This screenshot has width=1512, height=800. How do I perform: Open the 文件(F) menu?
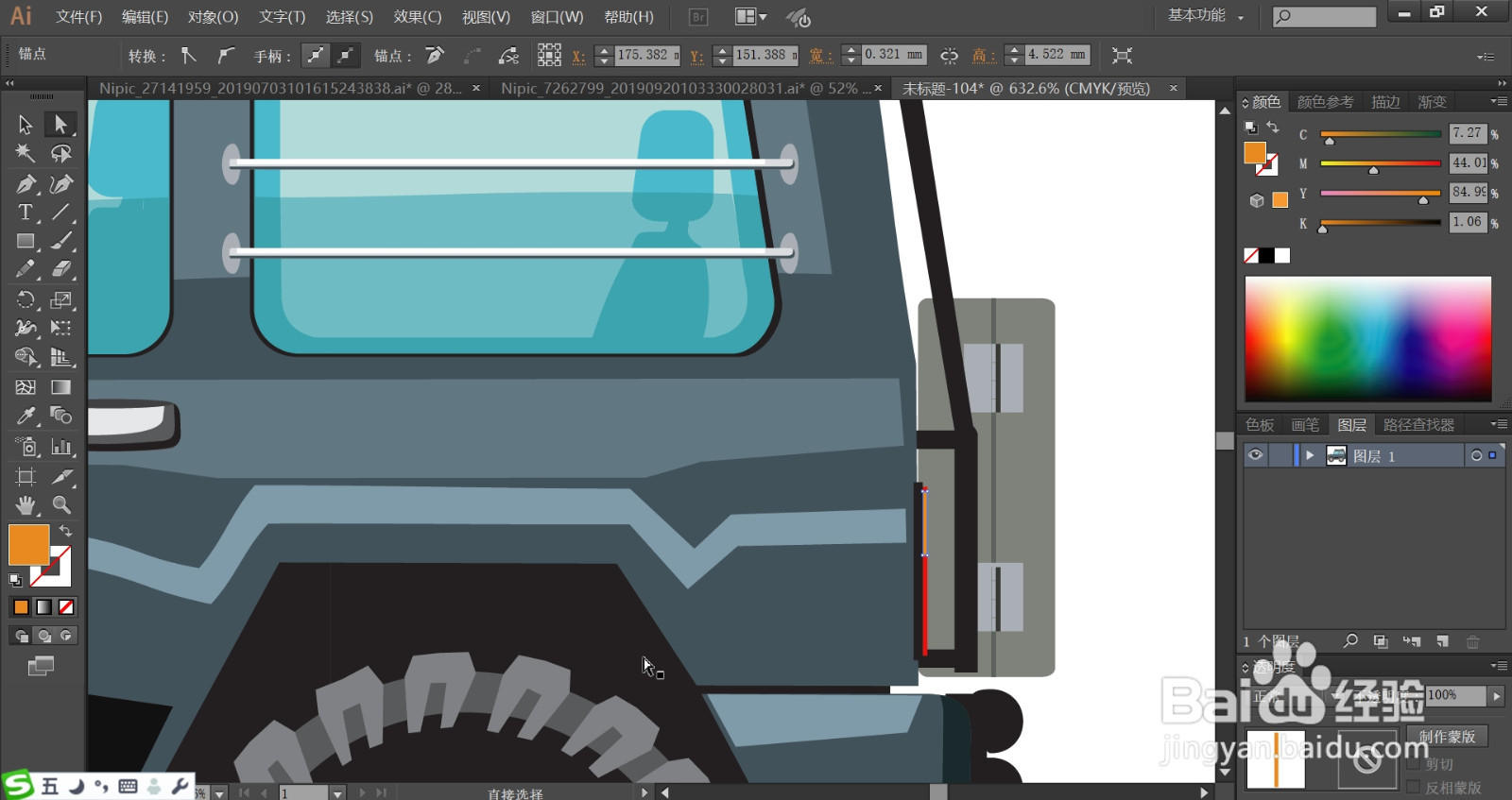79,17
